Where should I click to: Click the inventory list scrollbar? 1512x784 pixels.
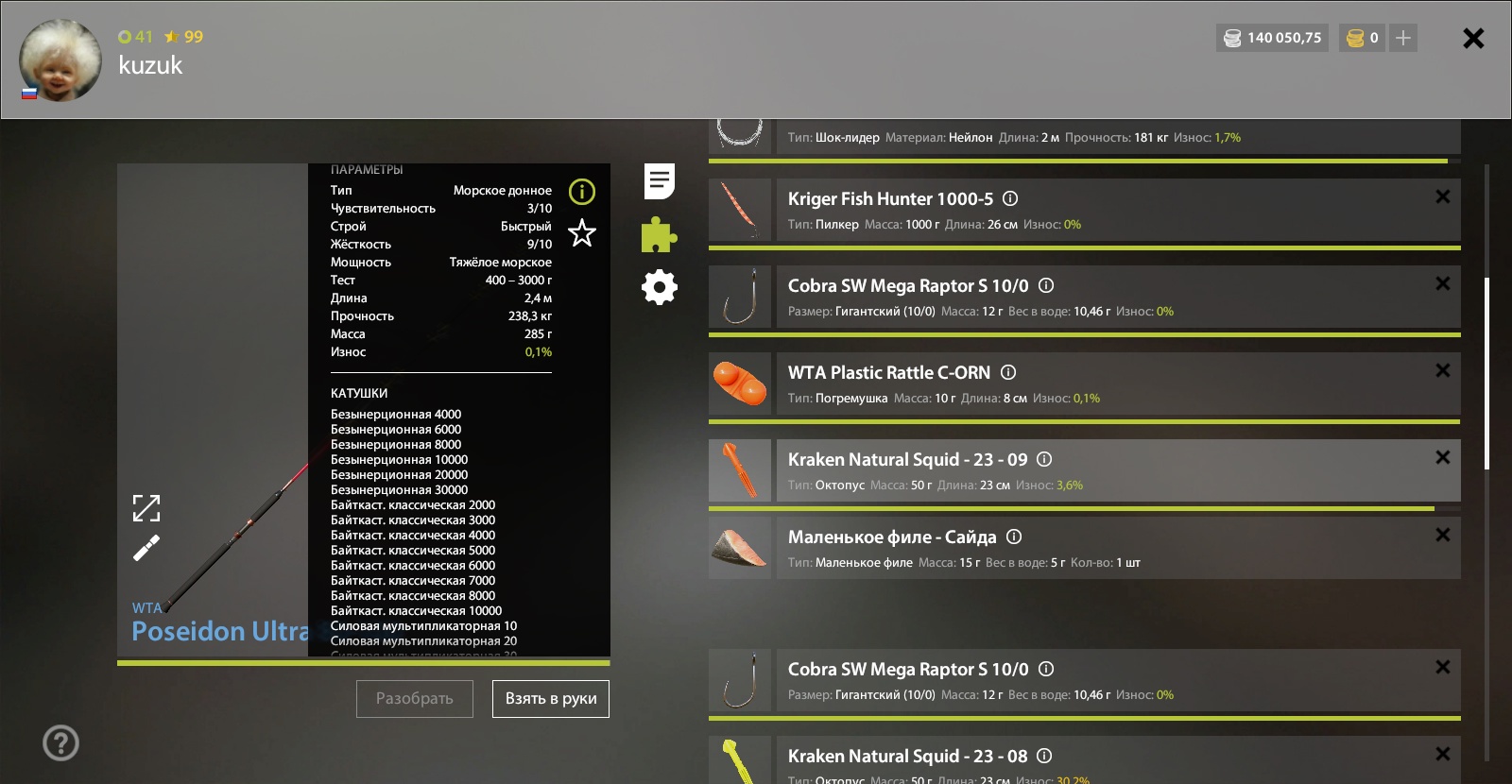[x=1486, y=373]
